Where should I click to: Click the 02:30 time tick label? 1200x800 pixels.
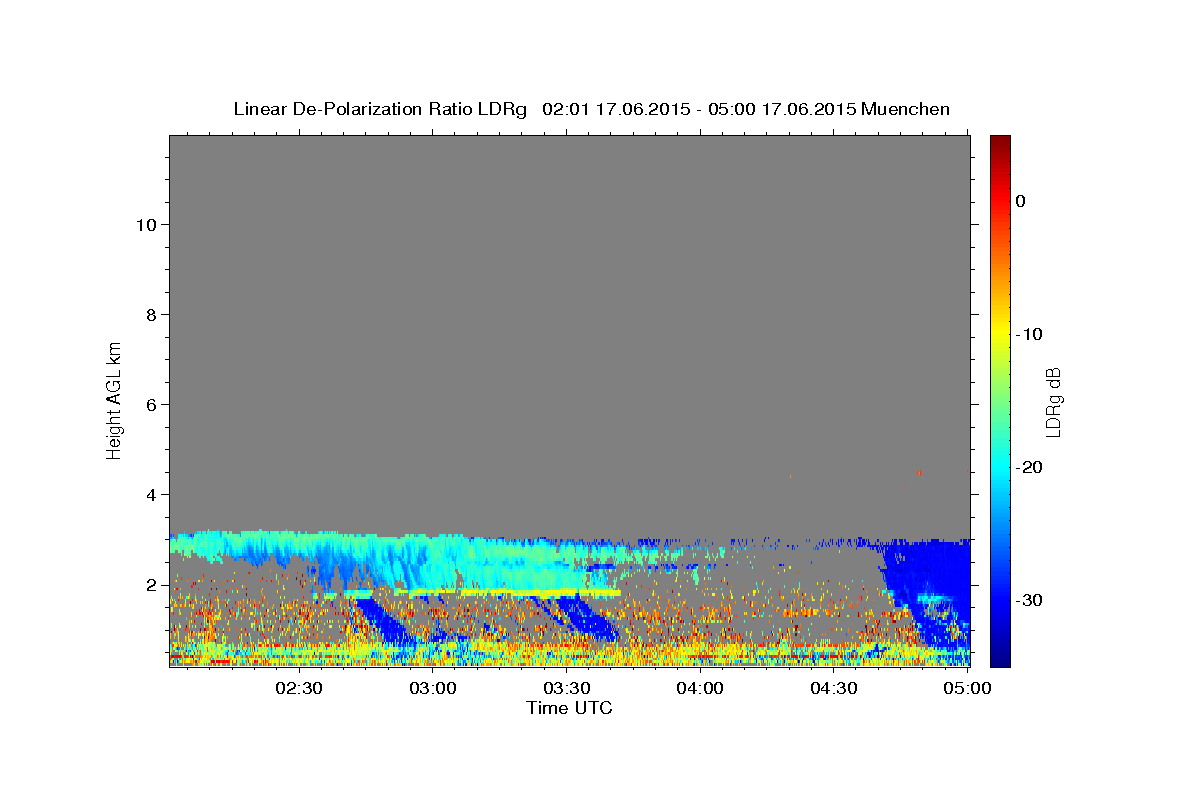(x=299, y=688)
